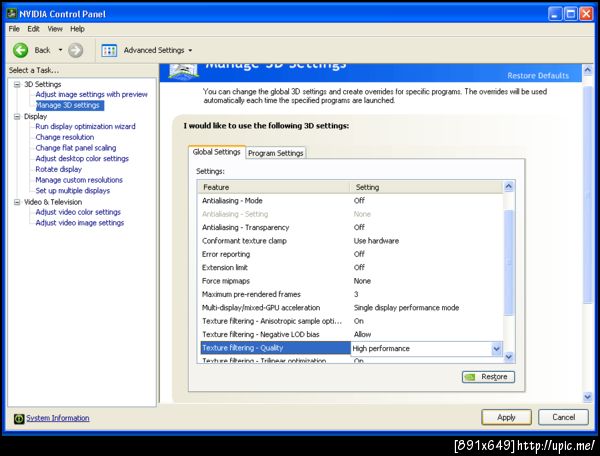
Task: Click settings list scroll down arrow
Action: (x=509, y=357)
